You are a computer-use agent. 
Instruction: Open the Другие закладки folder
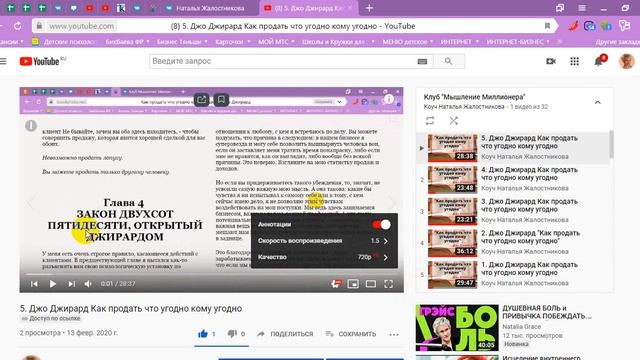(617, 42)
